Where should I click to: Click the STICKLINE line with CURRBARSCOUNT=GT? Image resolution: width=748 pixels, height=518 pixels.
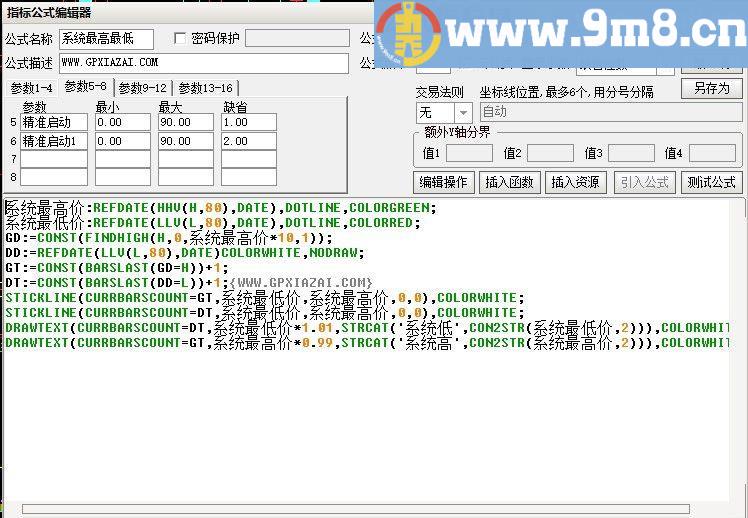(x=265, y=298)
